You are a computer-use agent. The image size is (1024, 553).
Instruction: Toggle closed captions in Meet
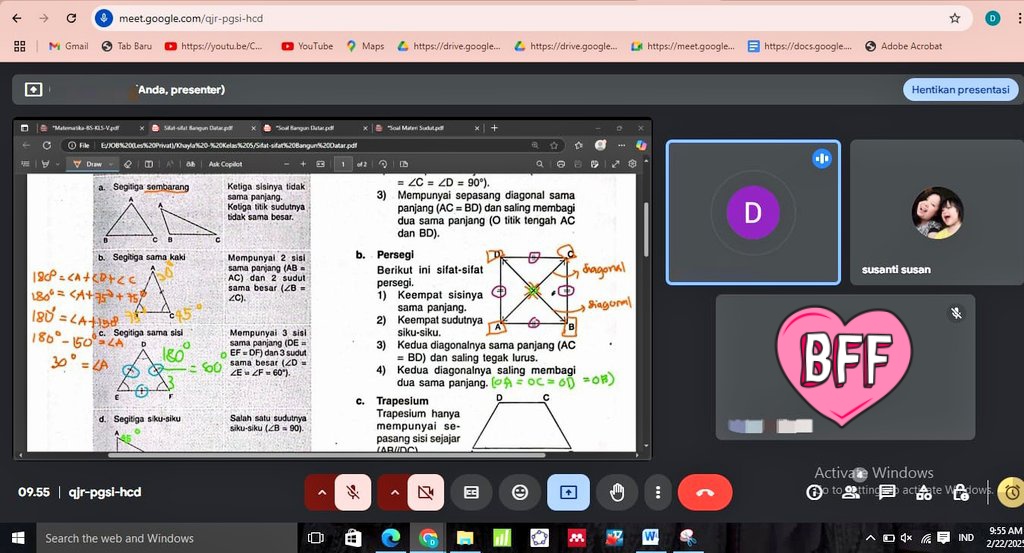[471, 492]
